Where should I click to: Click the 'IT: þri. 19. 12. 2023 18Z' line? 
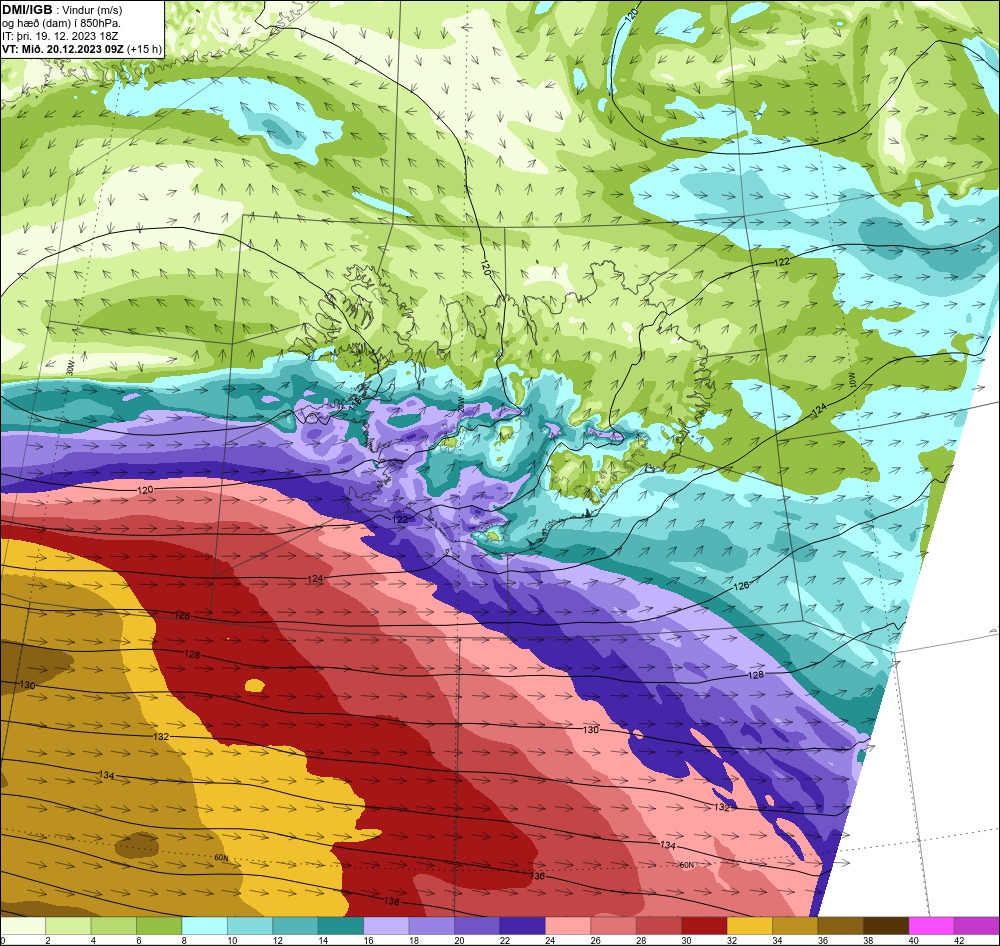(x=60, y=36)
